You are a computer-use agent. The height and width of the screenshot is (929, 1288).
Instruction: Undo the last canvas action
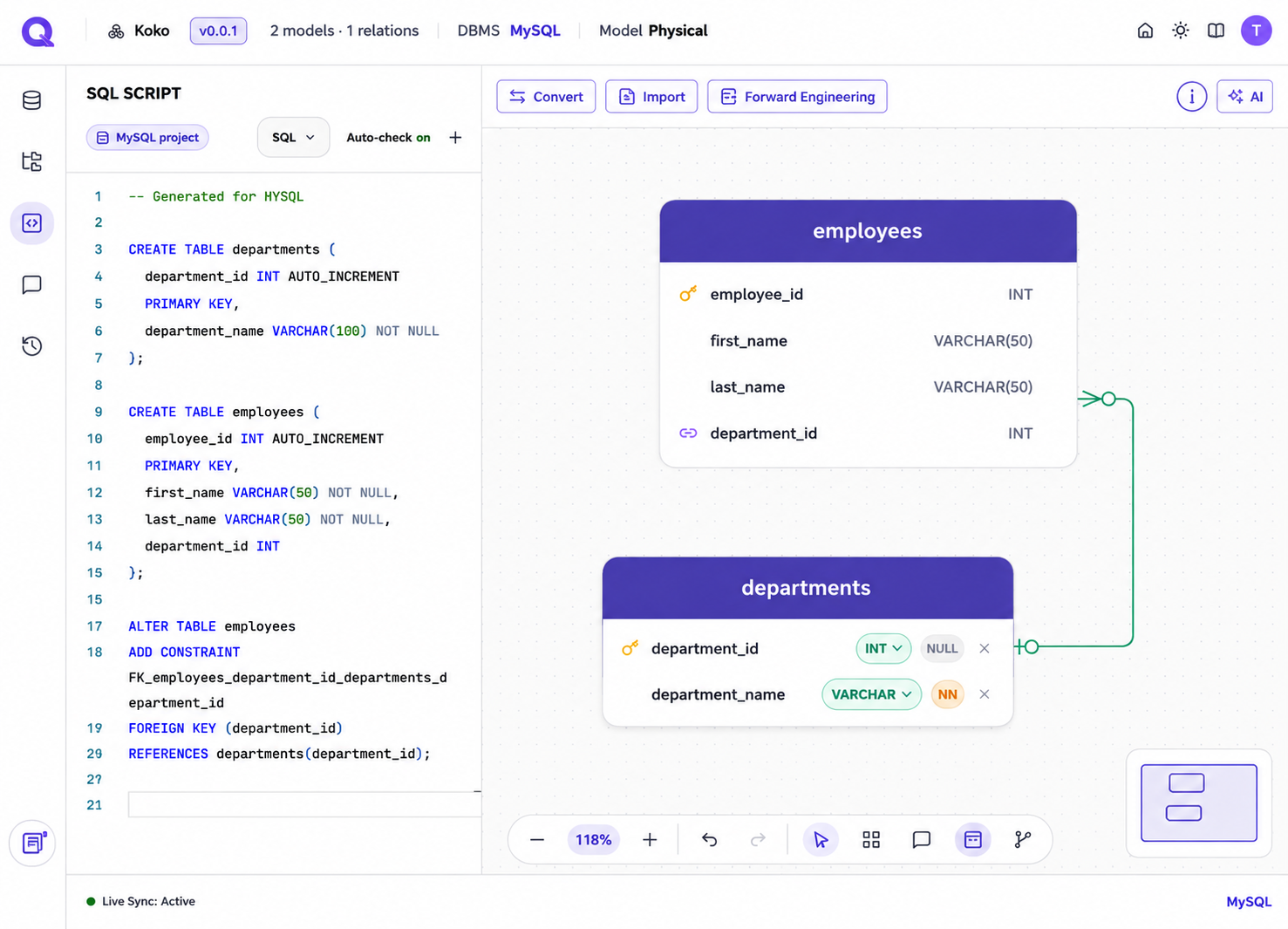[710, 840]
